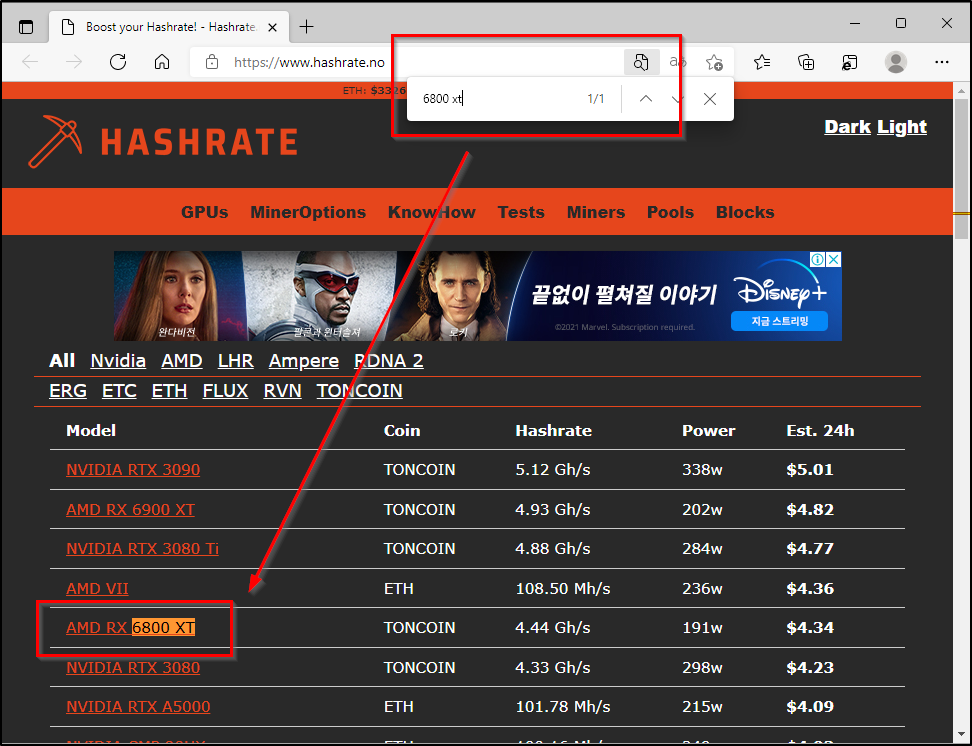Open the browser profile avatar
The width and height of the screenshot is (972, 746).
pos(895,62)
